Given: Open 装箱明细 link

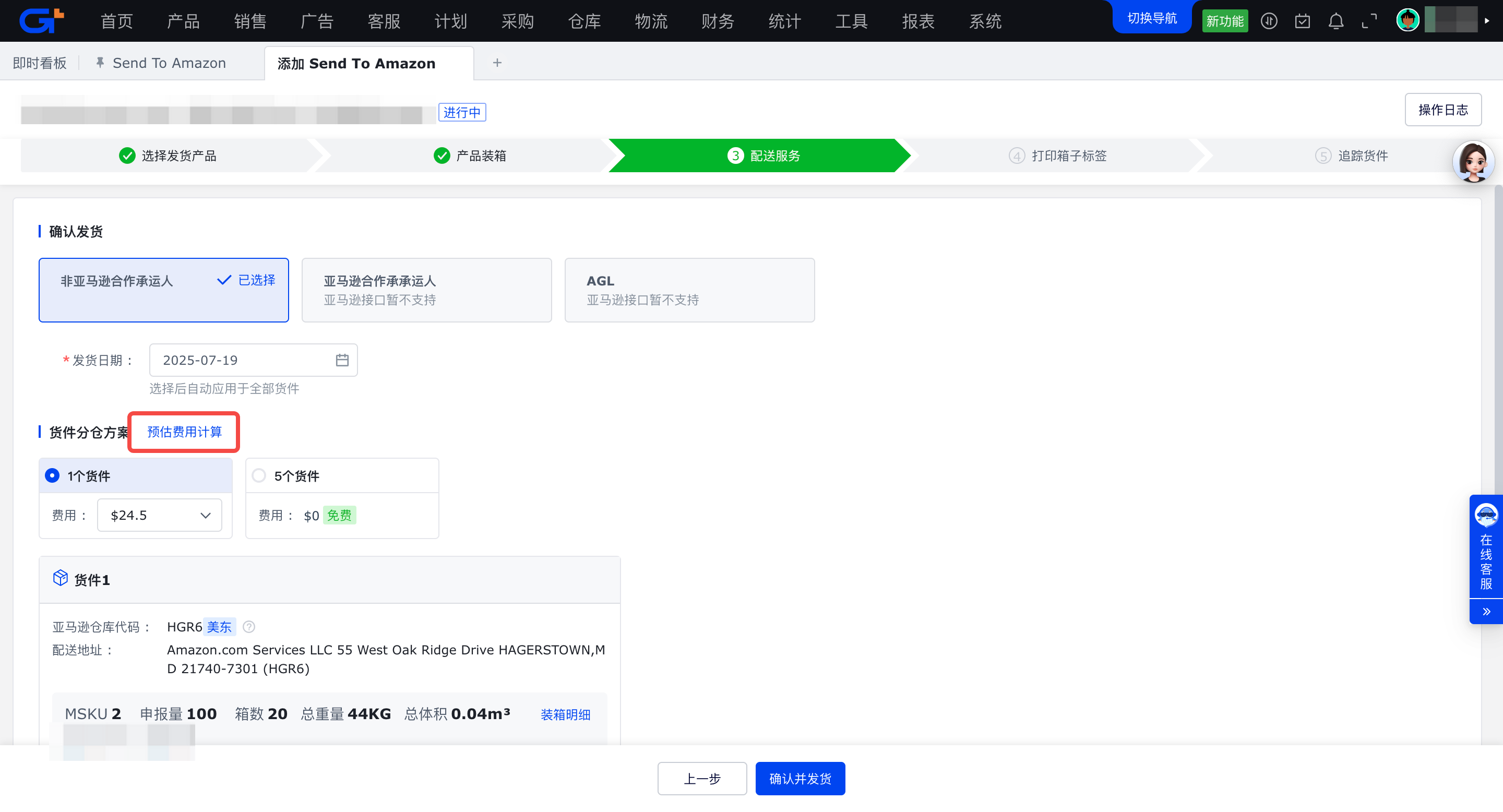Looking at the screenshot, I should [x=565, y=714].
